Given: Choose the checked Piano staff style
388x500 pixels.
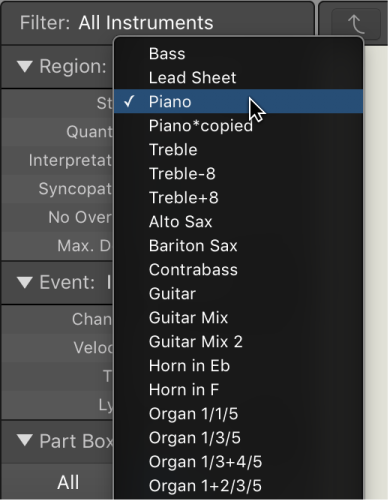Looking at the screenshot, I should (x=238, y=102).
